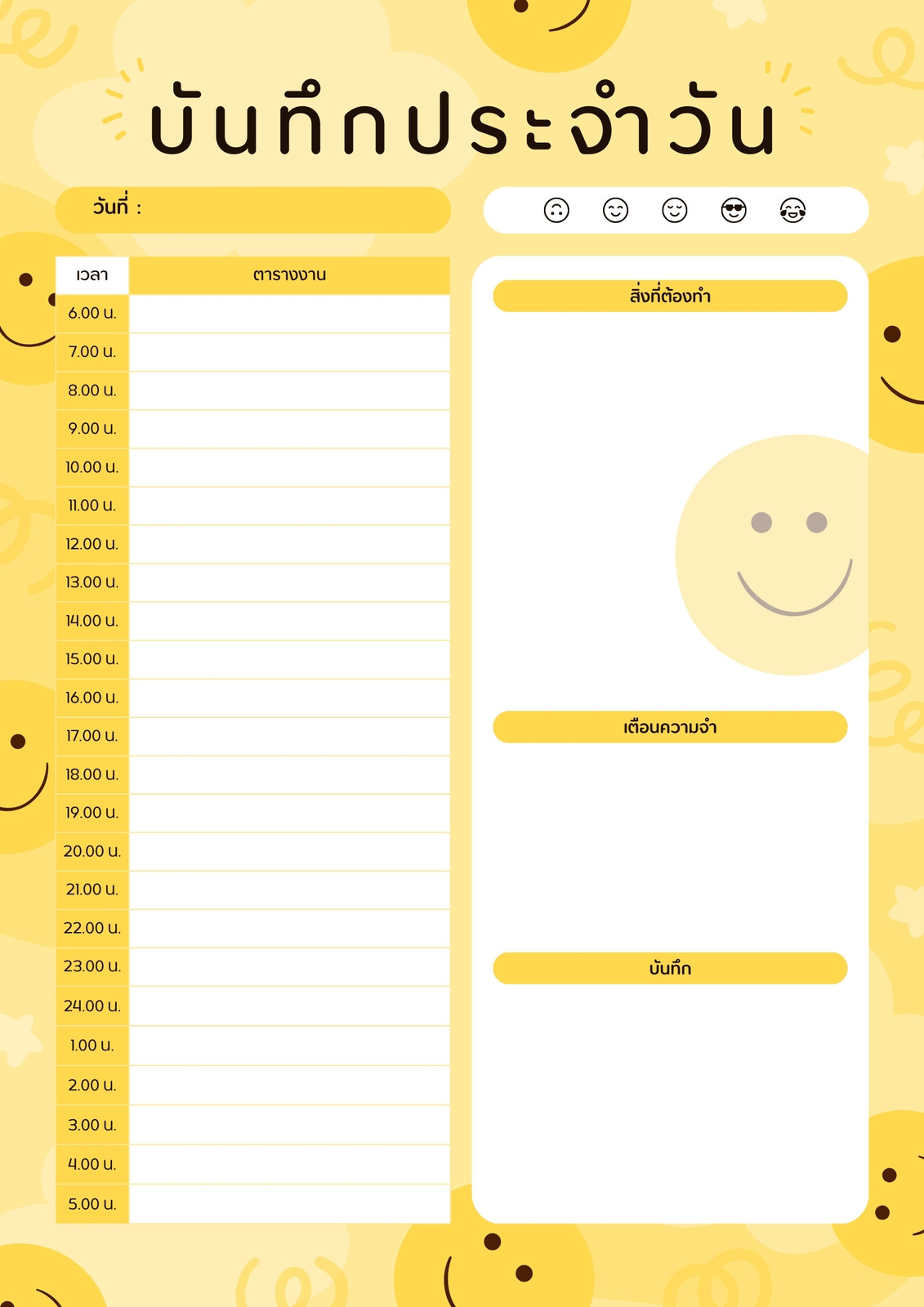Click the 22.00 น. time label
The height and width of the screenshot is (1307, 924).
(x=92, y=928)
